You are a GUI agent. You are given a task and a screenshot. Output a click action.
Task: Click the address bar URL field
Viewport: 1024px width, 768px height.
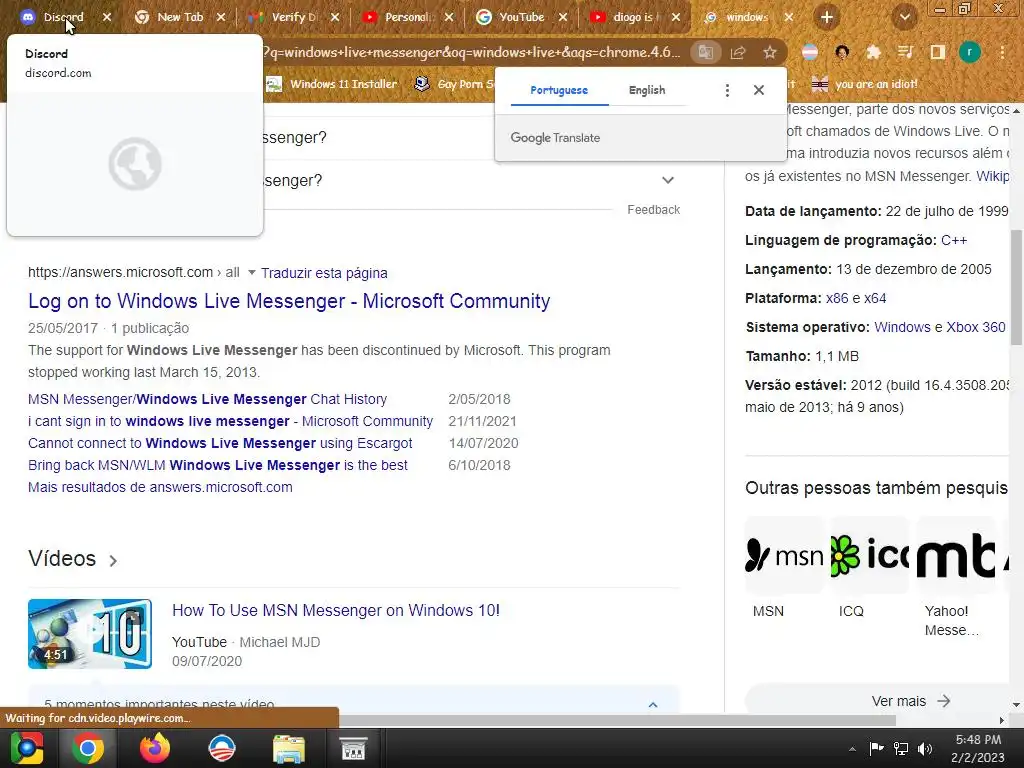(470, 52)
